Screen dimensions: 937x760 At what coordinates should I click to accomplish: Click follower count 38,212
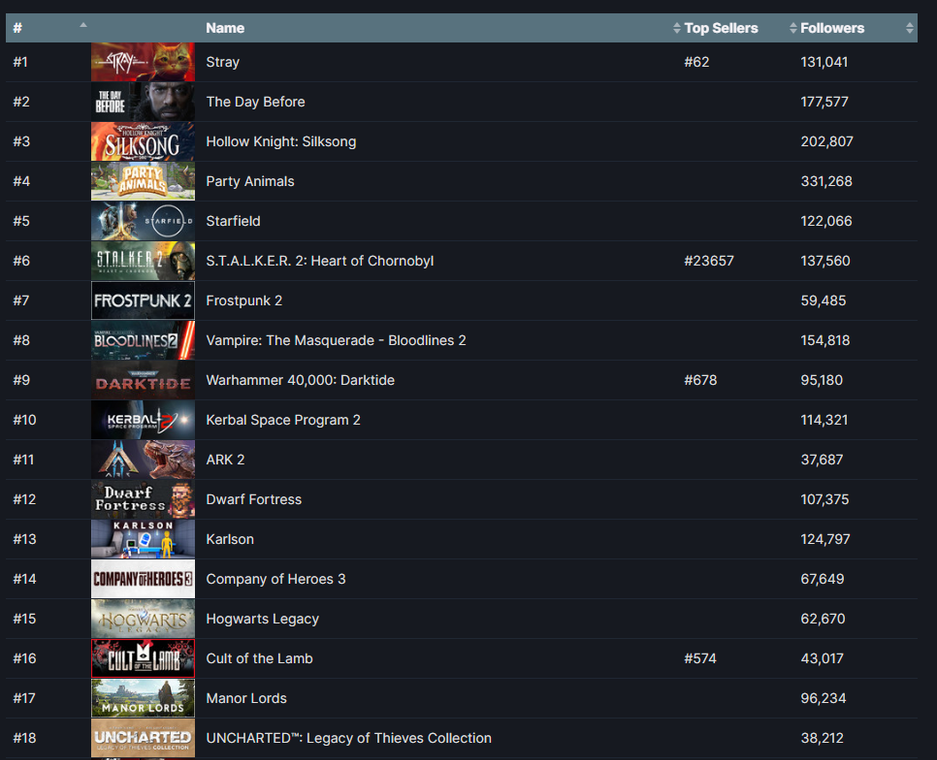(822, 738)
